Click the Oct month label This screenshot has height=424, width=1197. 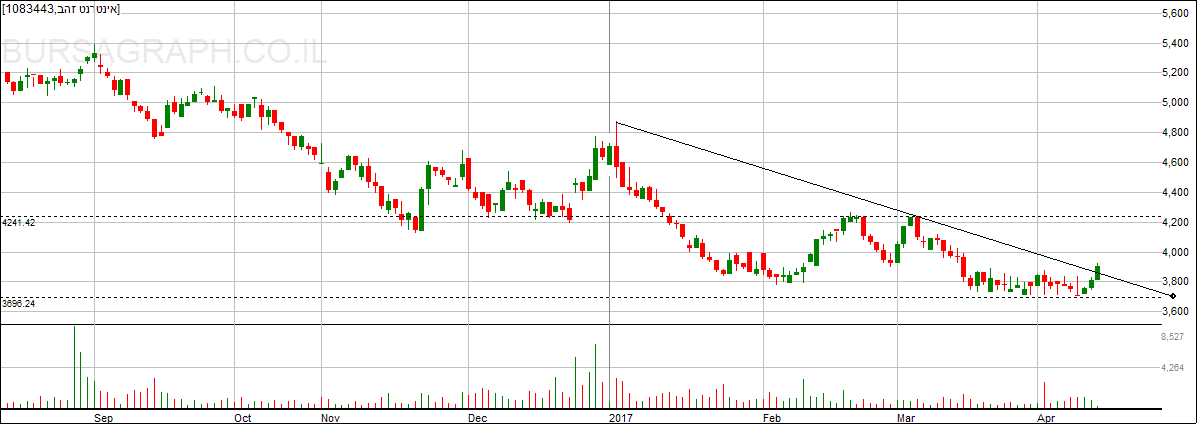pos(243,417)
